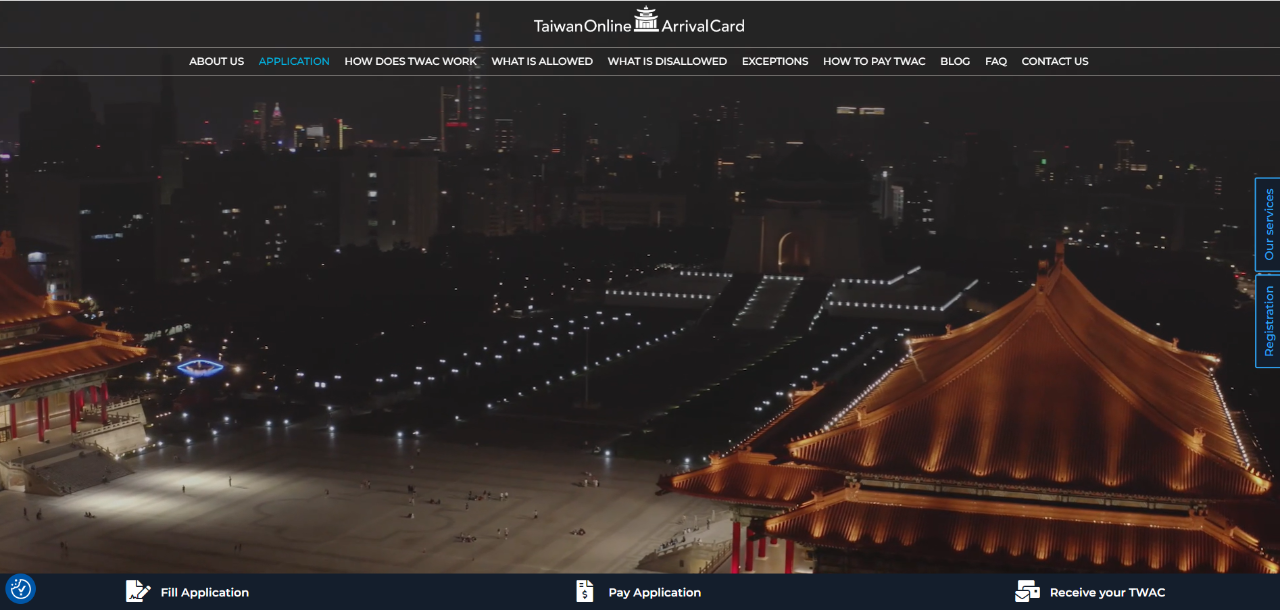Viewport: 1280px width, 610px height.
Task: Open the Registration side tab
Action: coord(1268,321)
